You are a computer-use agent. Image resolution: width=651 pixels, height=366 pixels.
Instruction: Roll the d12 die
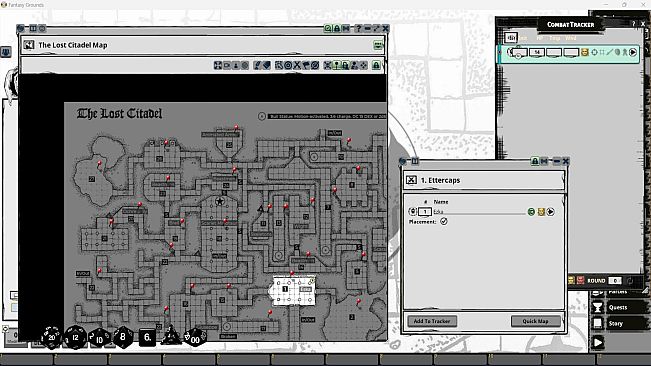[x=75, y=337]
